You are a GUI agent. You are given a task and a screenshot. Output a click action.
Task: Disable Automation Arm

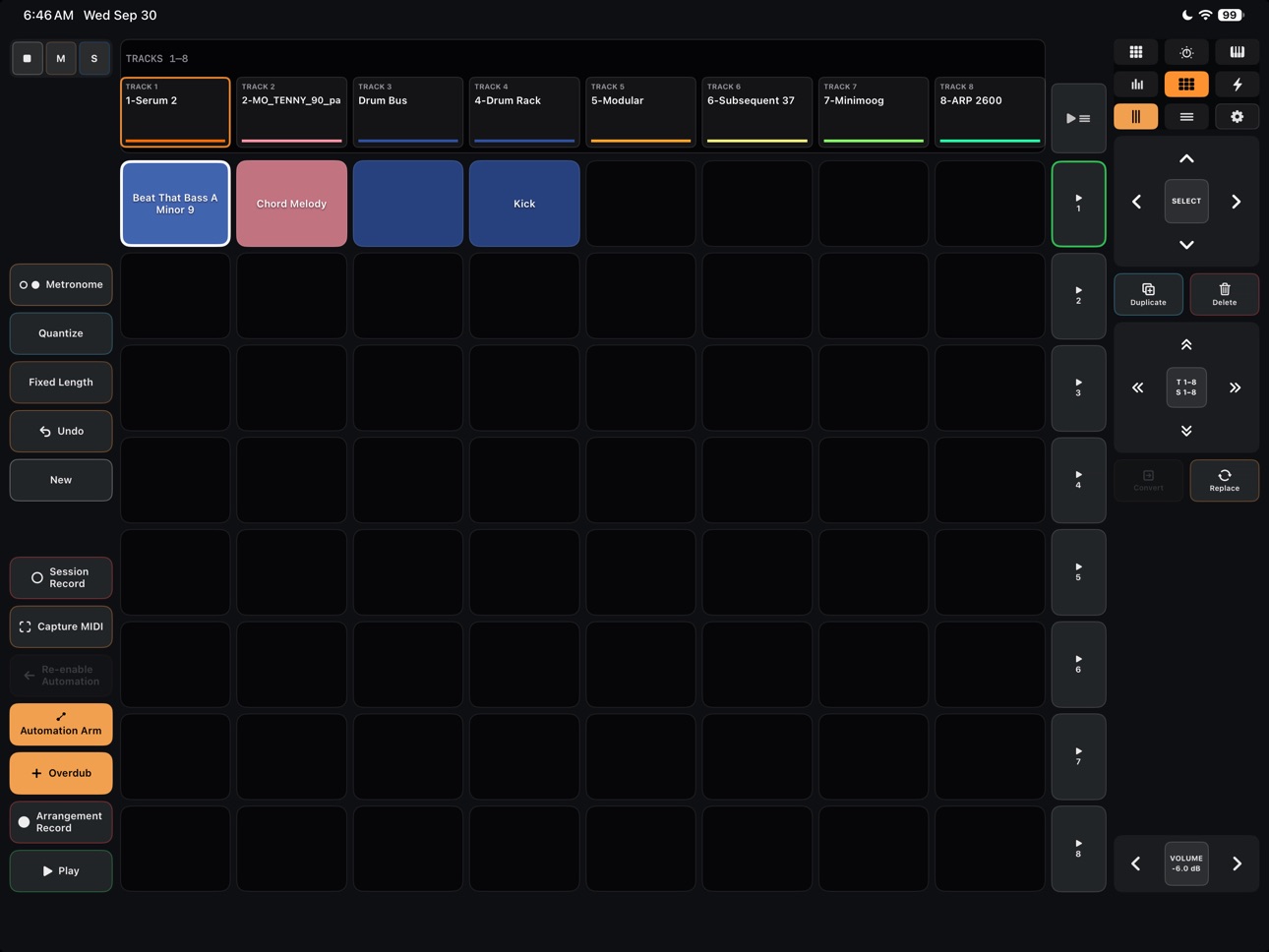61,725
